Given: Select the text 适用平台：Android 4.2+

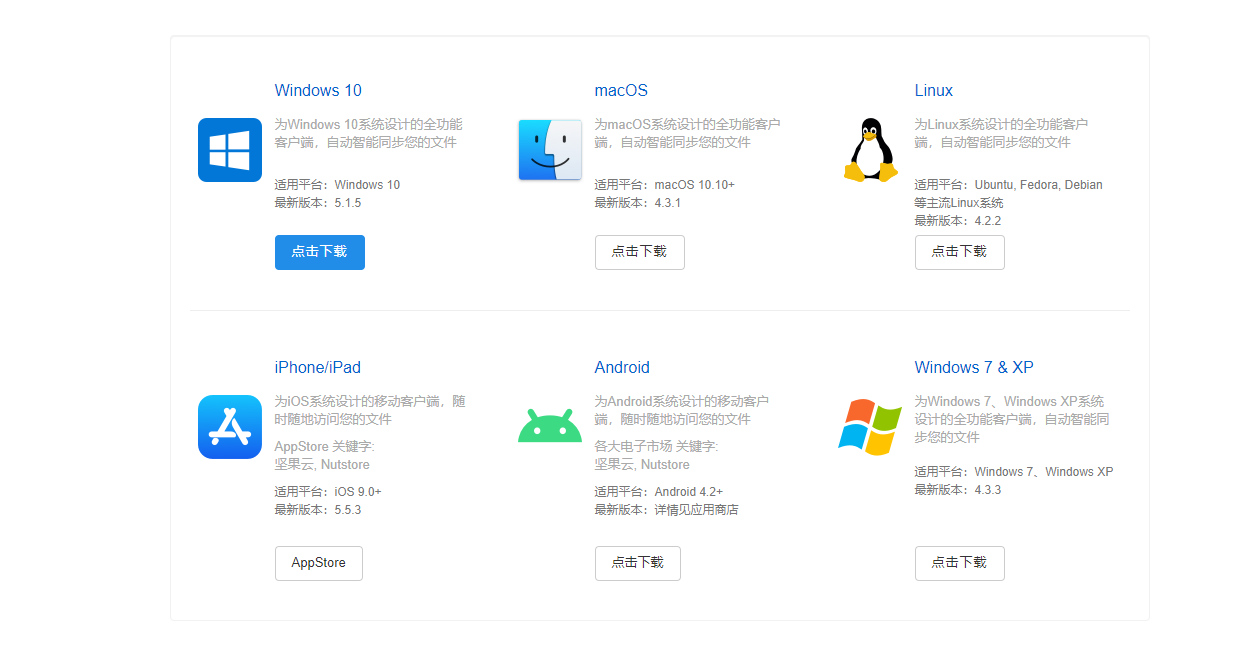Looking at the screenshot, I should pos(659,492).
